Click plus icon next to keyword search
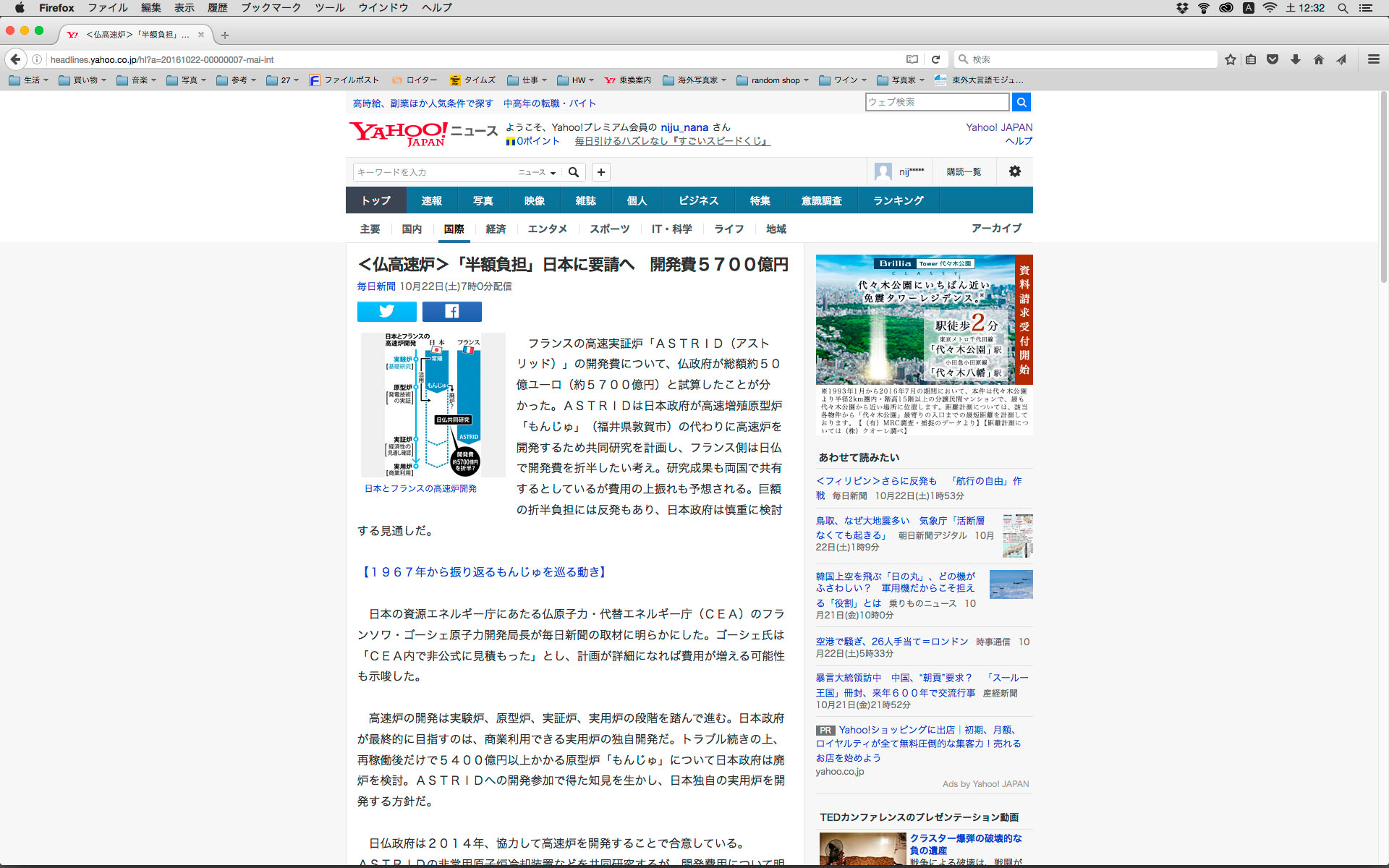Screen dimensions: 1389x868 coord(600,172)
